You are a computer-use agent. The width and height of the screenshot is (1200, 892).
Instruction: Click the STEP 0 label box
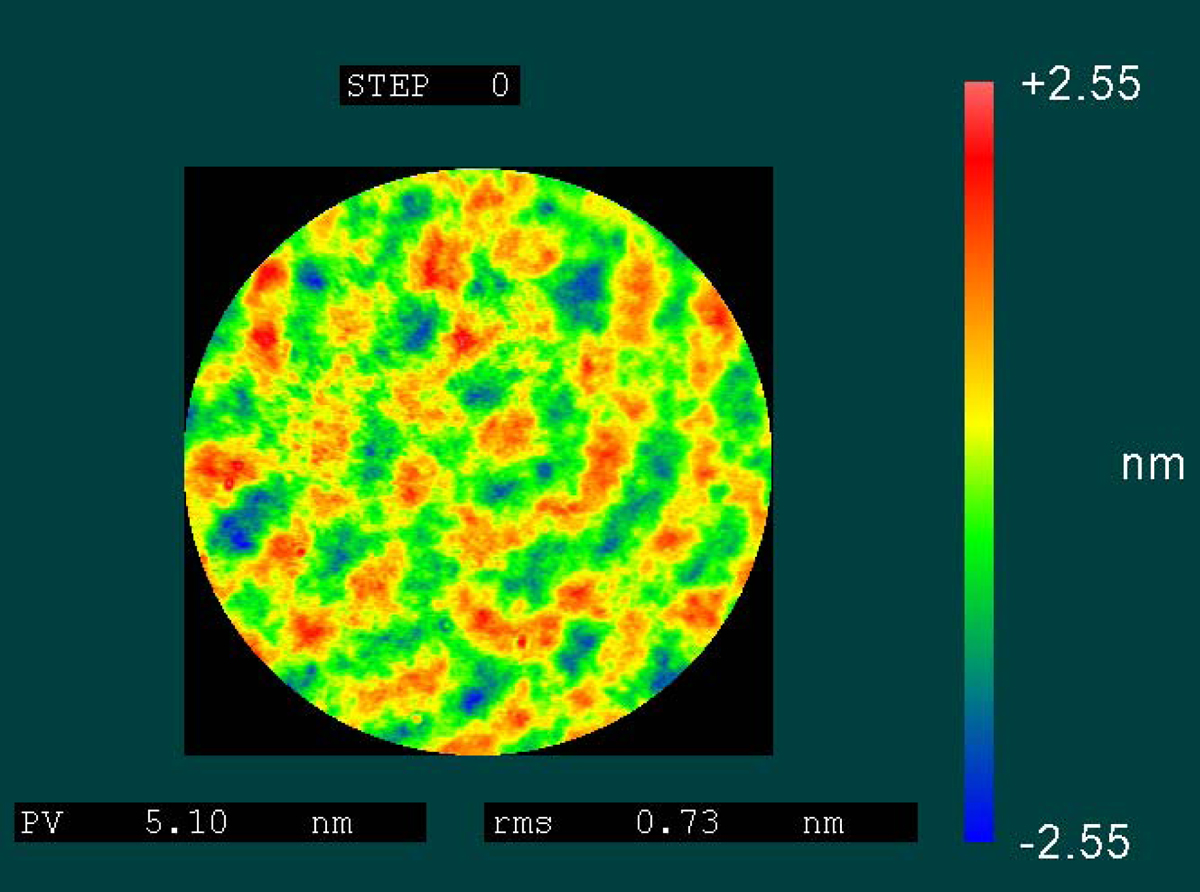pos(429,86)
